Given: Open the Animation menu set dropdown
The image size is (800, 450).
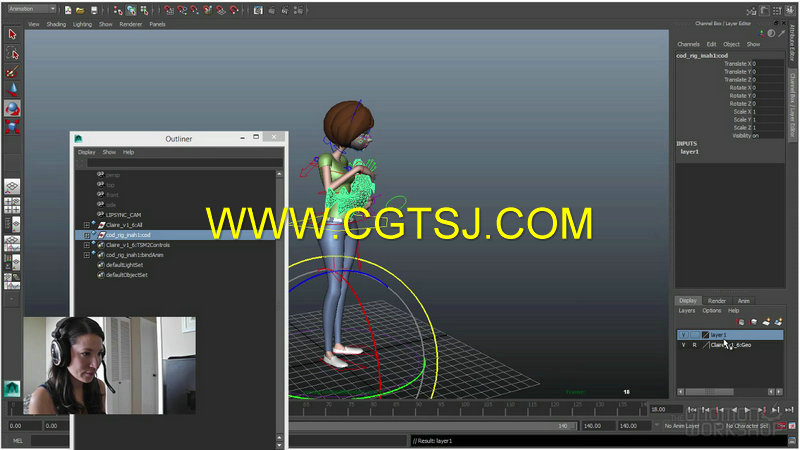Looking at the screenshot, I should [32, 9].
